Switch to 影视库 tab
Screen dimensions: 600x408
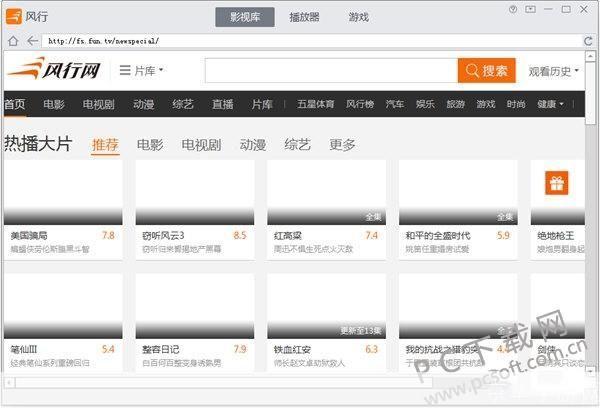tap(245, 17)
